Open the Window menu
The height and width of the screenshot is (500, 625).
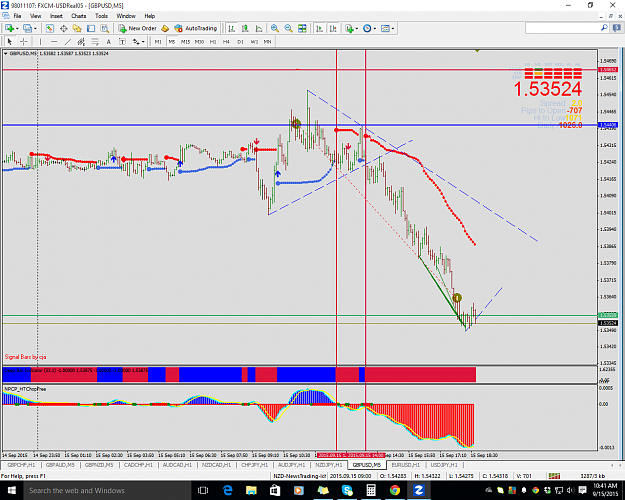pyautogui.click(x=126, y=16)
